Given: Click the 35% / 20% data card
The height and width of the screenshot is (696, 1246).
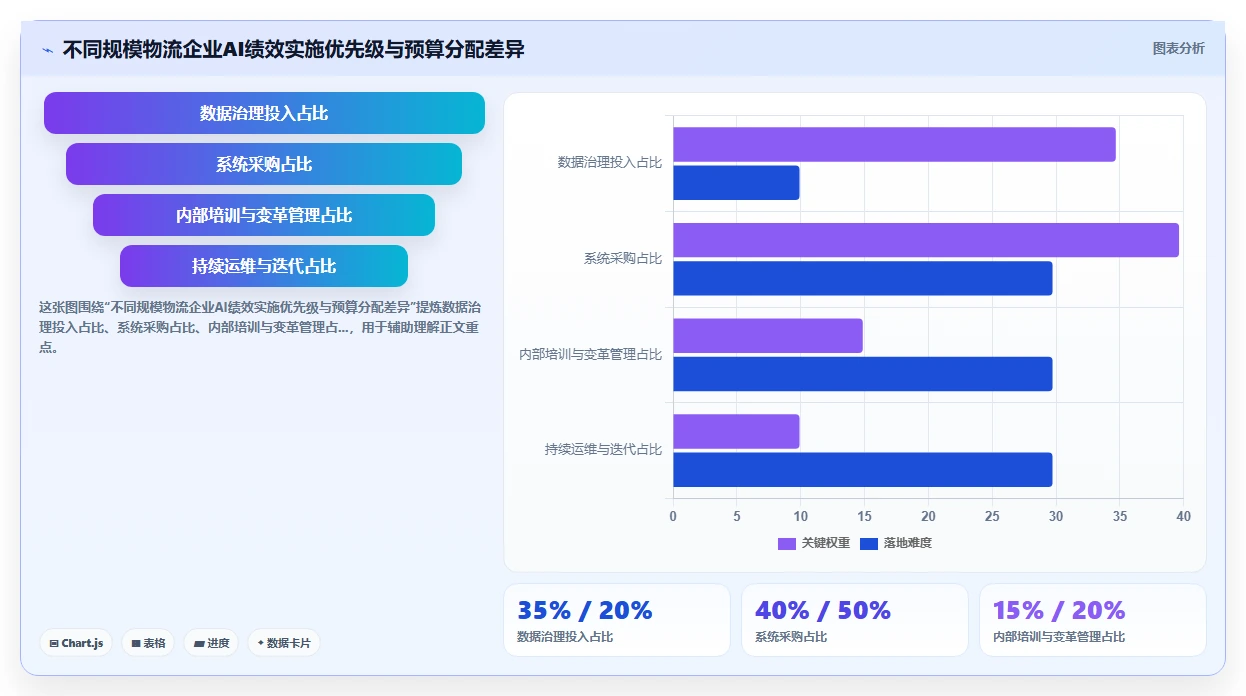Looking at the screenshot, I should (617, 620).
